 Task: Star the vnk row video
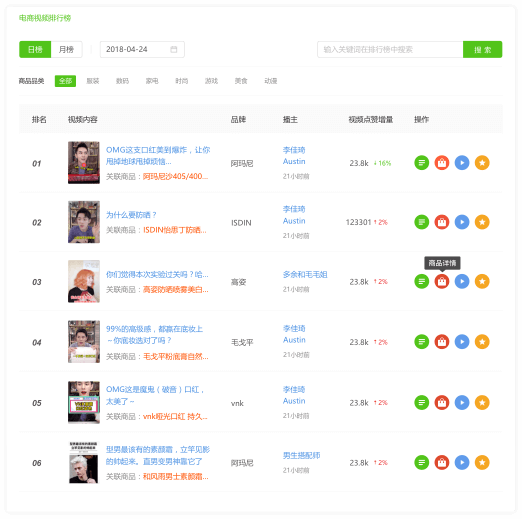(x=482, y=402)
